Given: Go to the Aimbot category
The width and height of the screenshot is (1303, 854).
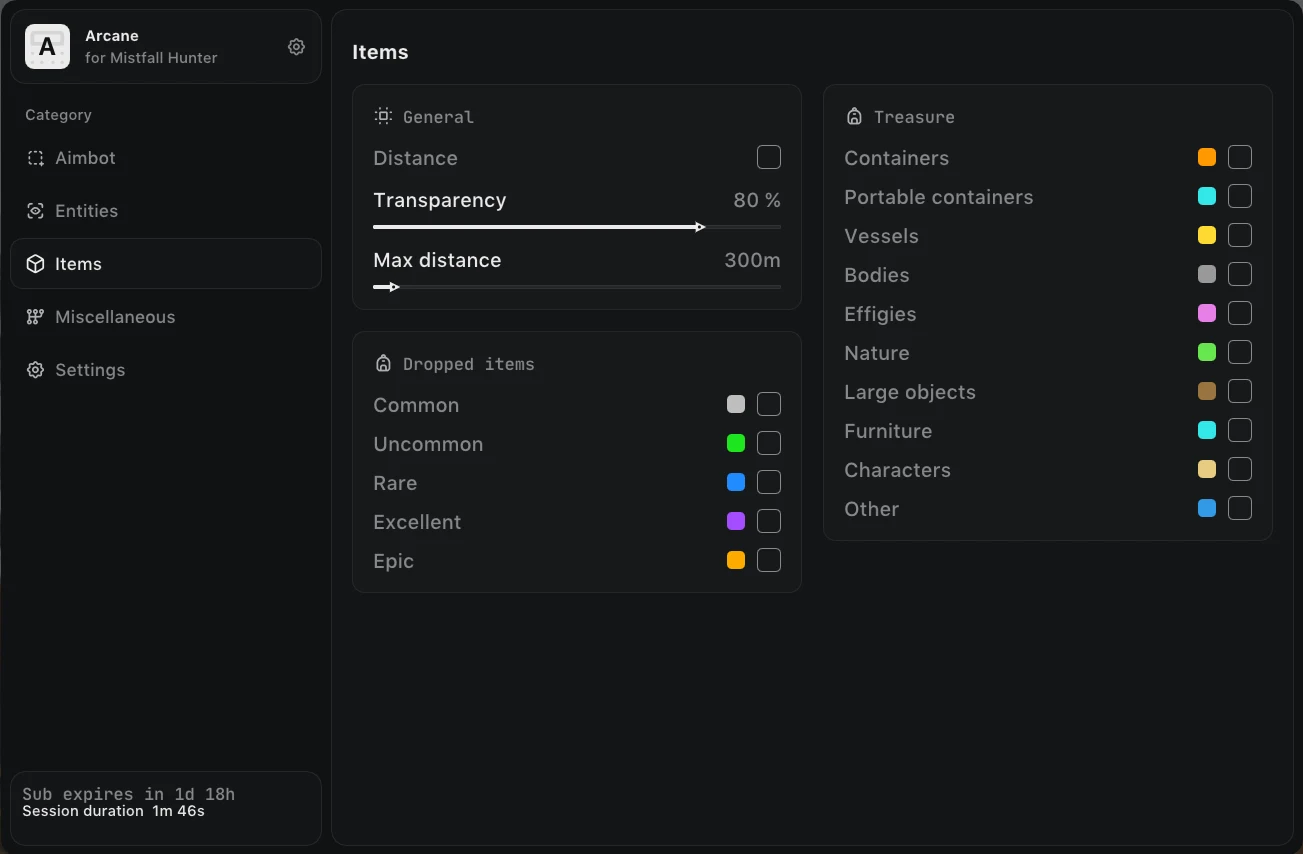Looking at the screenshot, I should 166,158.
